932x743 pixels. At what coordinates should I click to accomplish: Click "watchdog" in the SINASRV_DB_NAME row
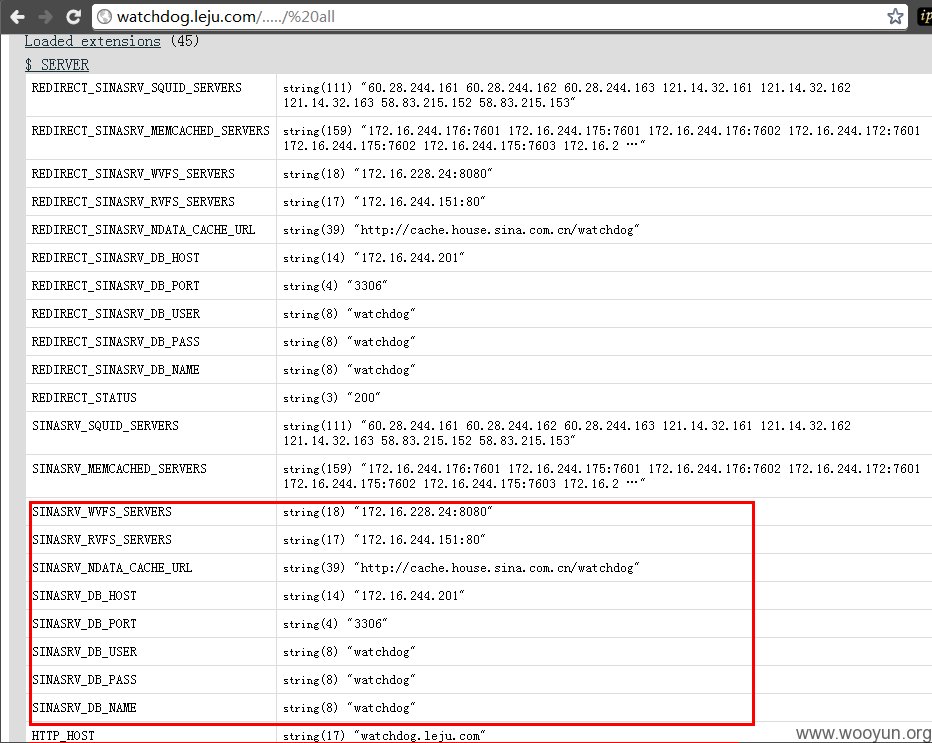click(350, 707)
